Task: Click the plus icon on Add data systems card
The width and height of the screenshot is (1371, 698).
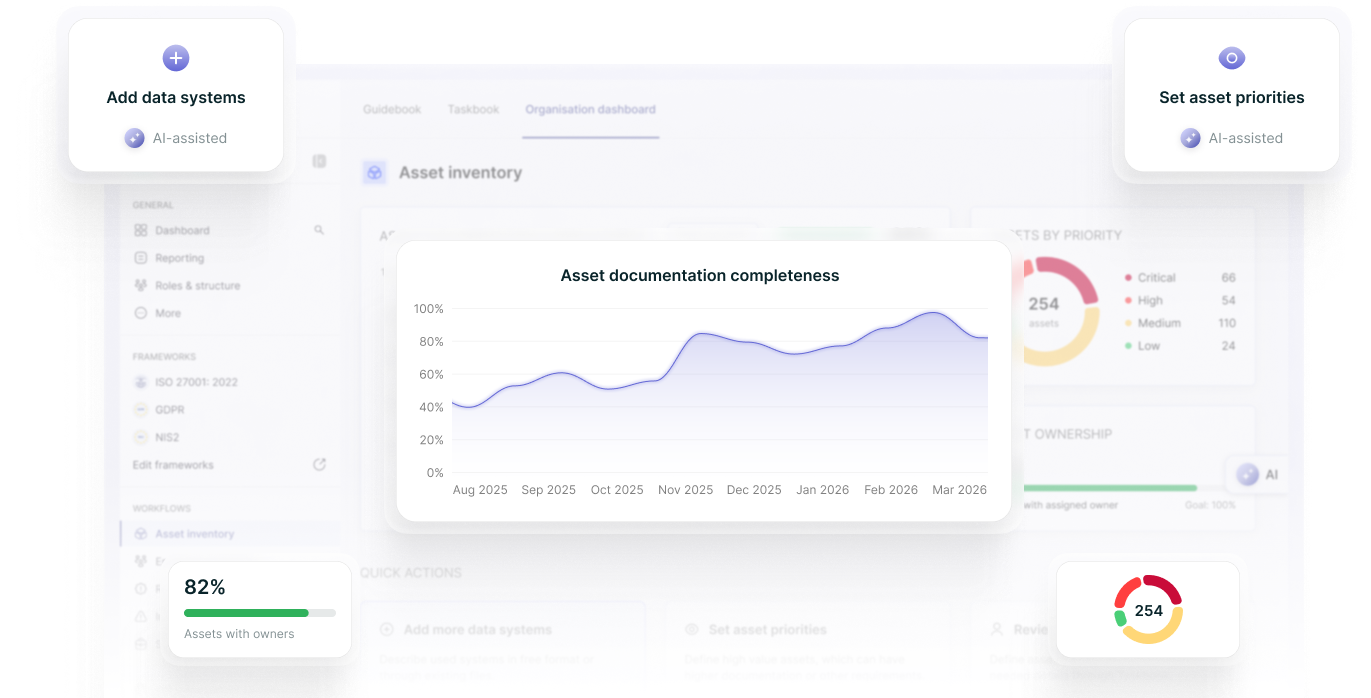Action: [176, 58]
